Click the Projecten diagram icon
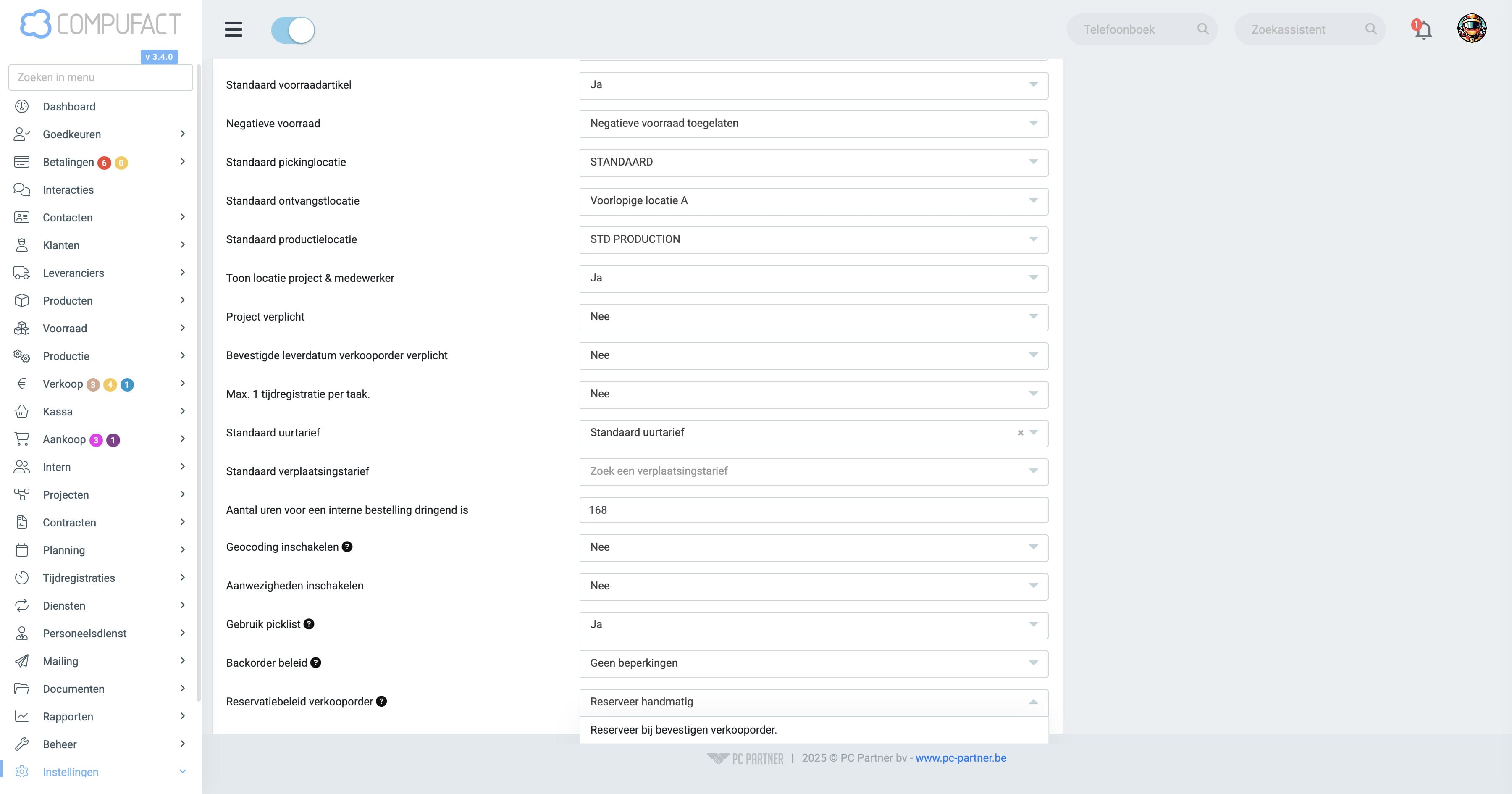 [22, 494]
